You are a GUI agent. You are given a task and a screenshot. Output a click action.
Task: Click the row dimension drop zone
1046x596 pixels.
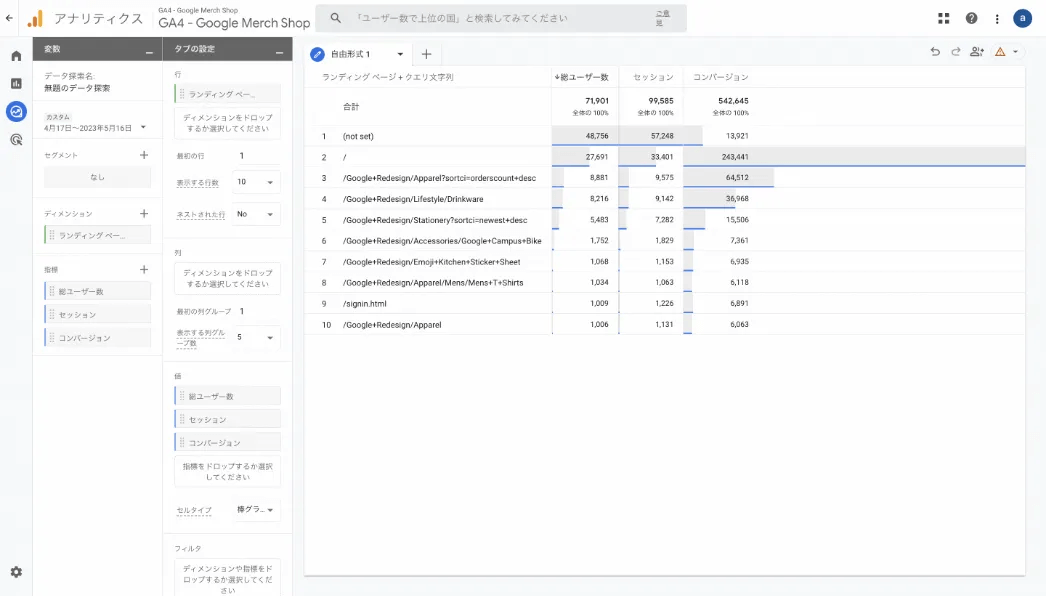[227, 123]
